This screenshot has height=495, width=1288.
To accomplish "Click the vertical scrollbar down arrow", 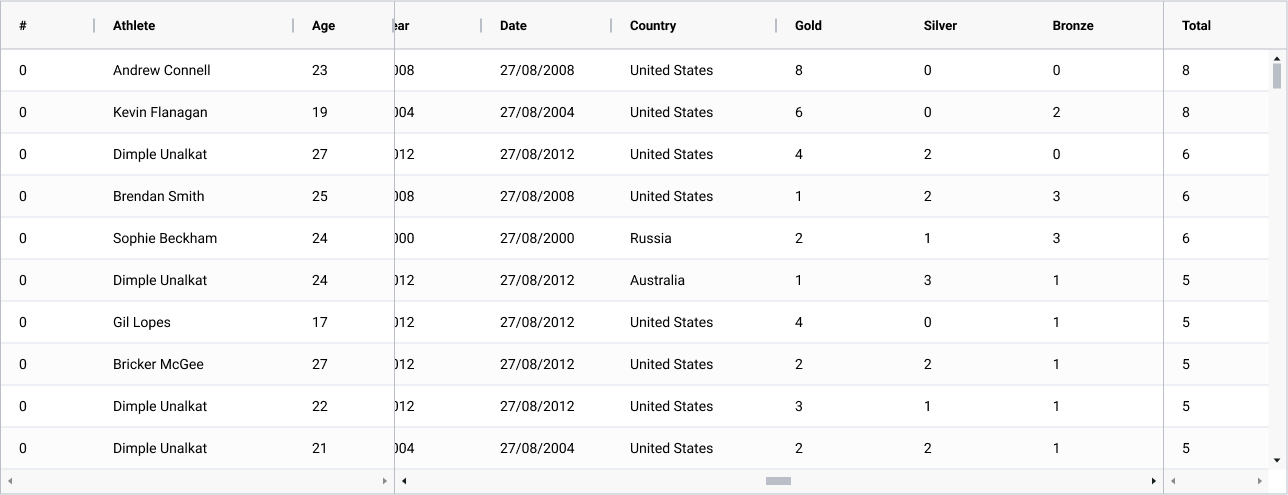I will click(1277, 460).
